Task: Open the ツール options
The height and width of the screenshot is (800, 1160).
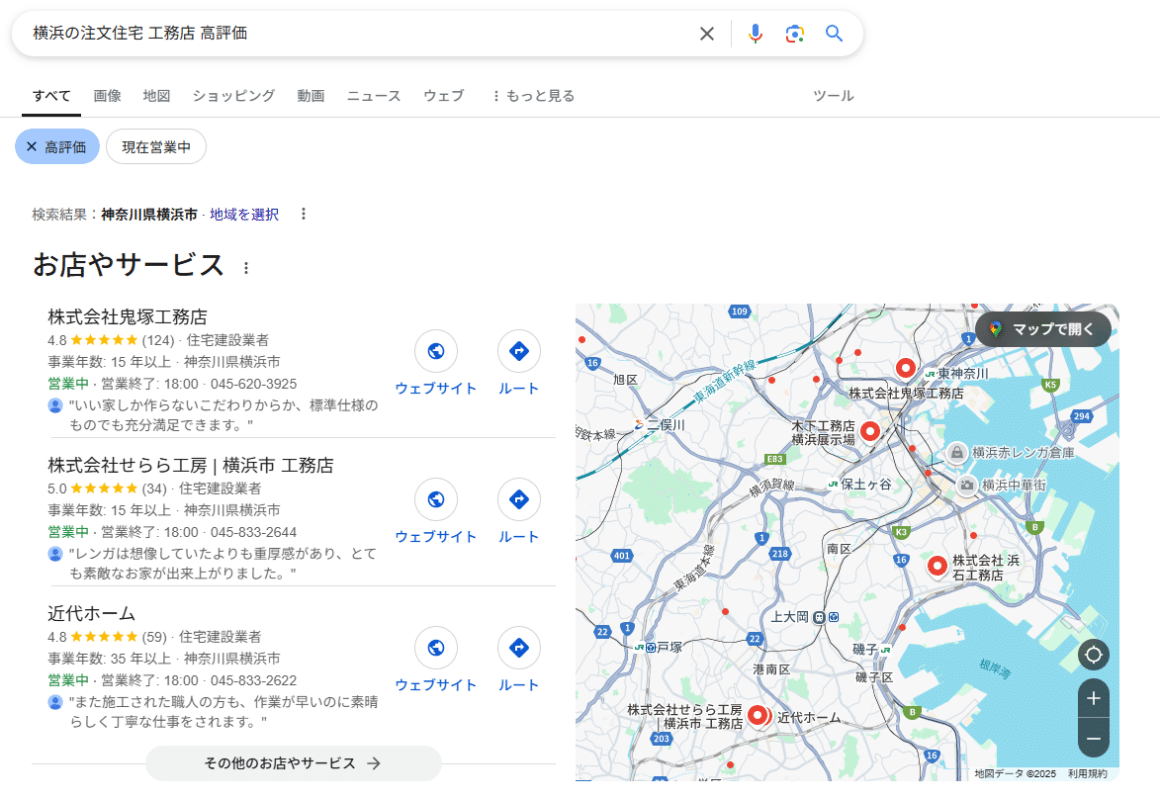Action: point(833,96)
